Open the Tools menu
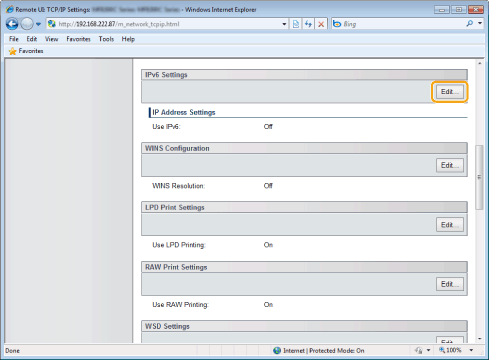 106,39
